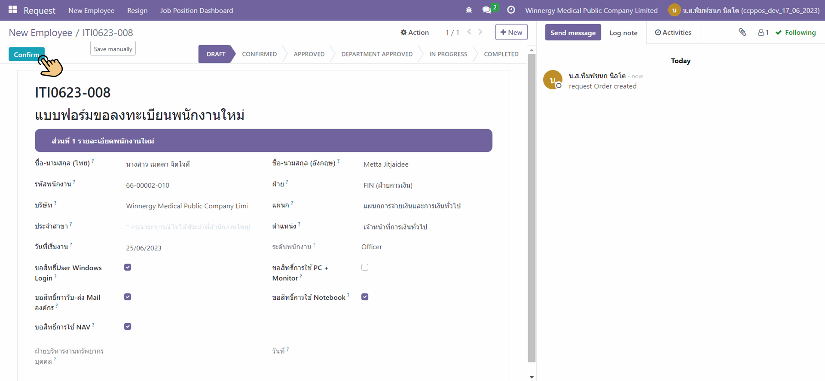Click the Save manually tooltip label
This screenshot has height=381, width=825.
(x=113, y=48)
